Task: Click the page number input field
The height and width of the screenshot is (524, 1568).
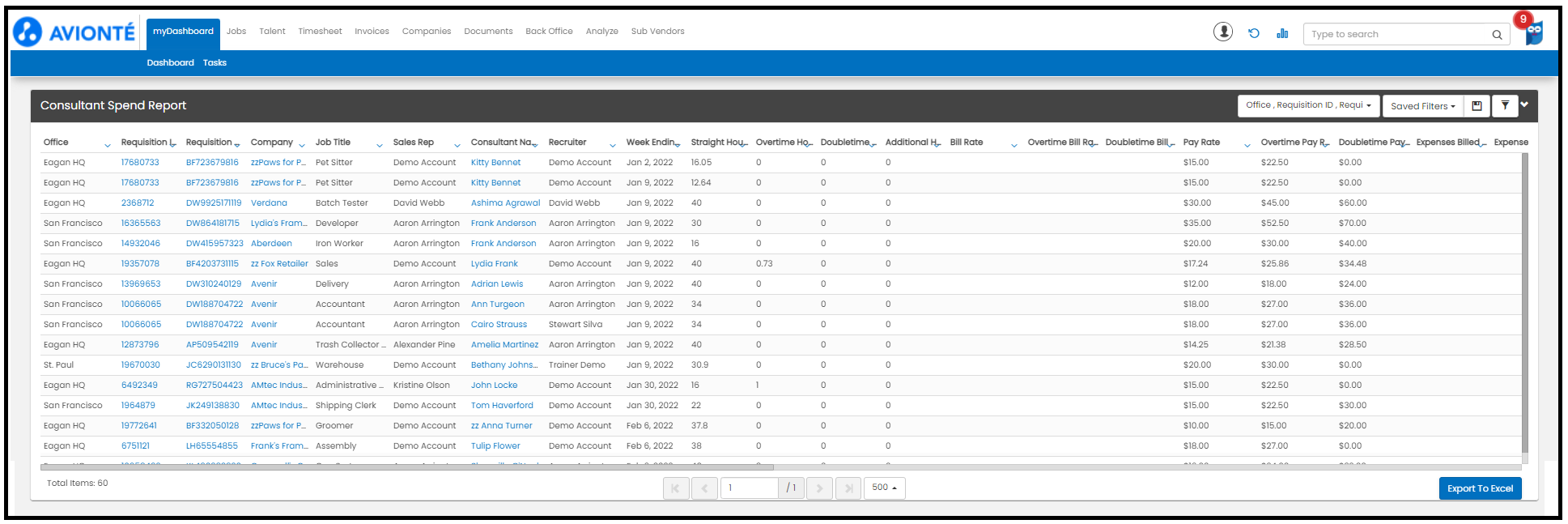Action: 749,488
